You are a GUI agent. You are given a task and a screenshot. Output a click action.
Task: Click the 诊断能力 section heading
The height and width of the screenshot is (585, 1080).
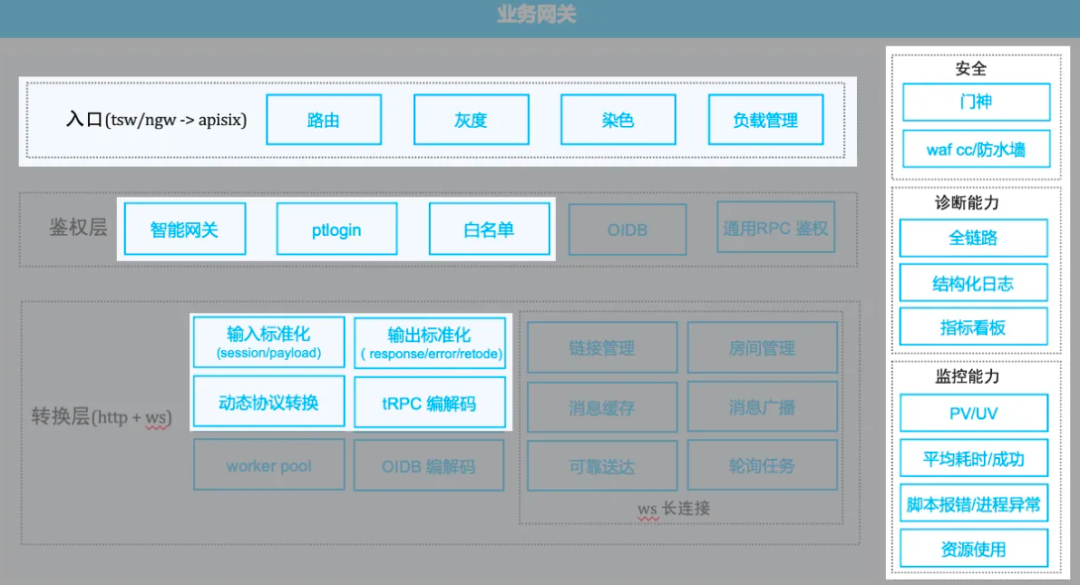(967, 203)
